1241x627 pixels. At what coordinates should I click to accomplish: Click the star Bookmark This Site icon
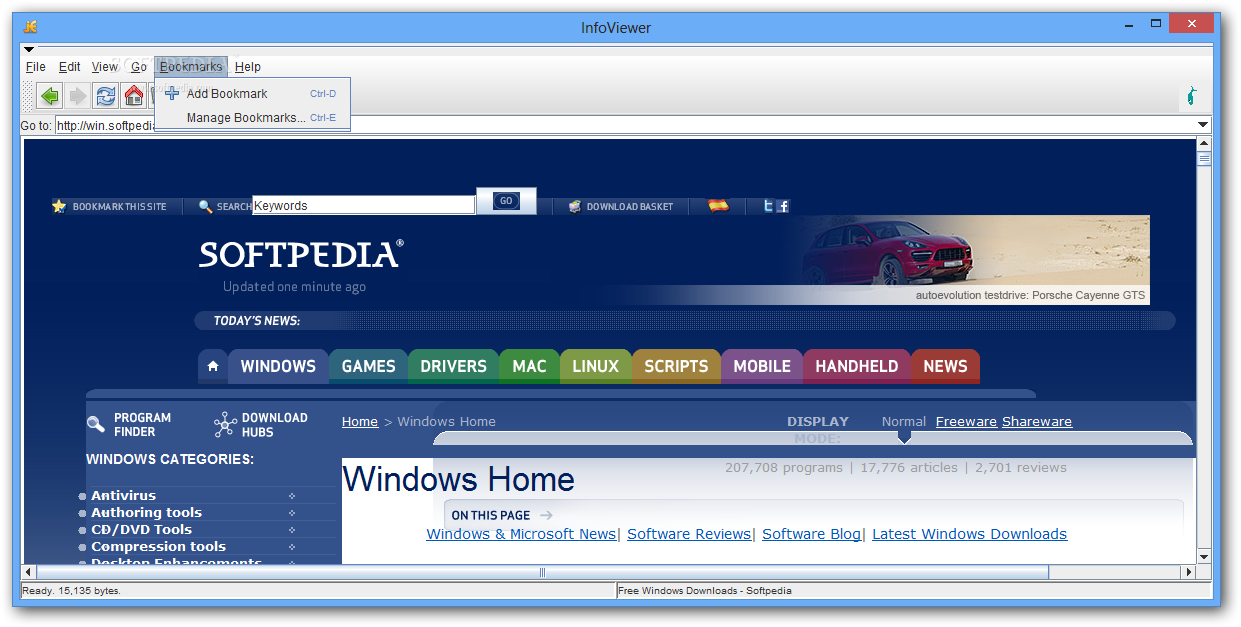(59, 206)
